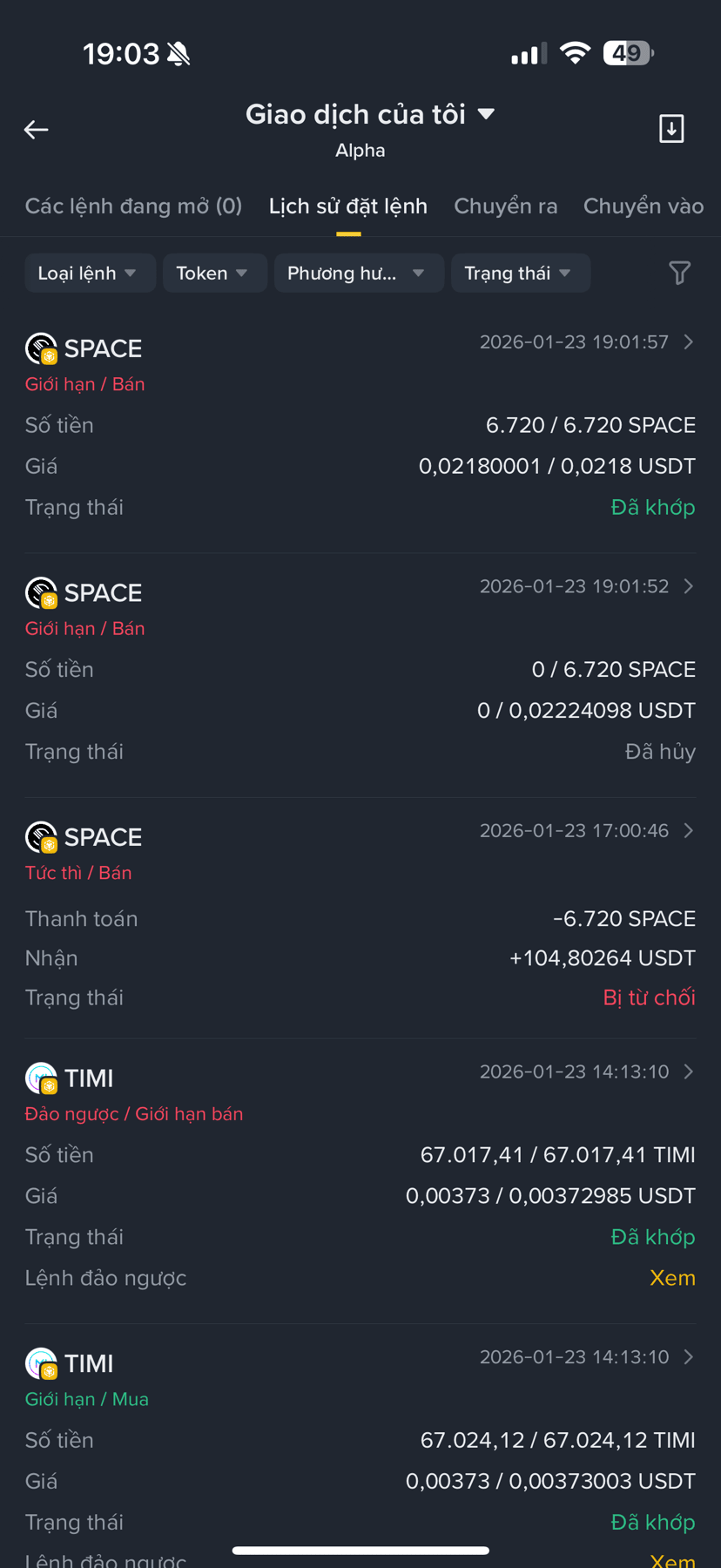Open the Token filter dropdown

click(x=215, y=273)
